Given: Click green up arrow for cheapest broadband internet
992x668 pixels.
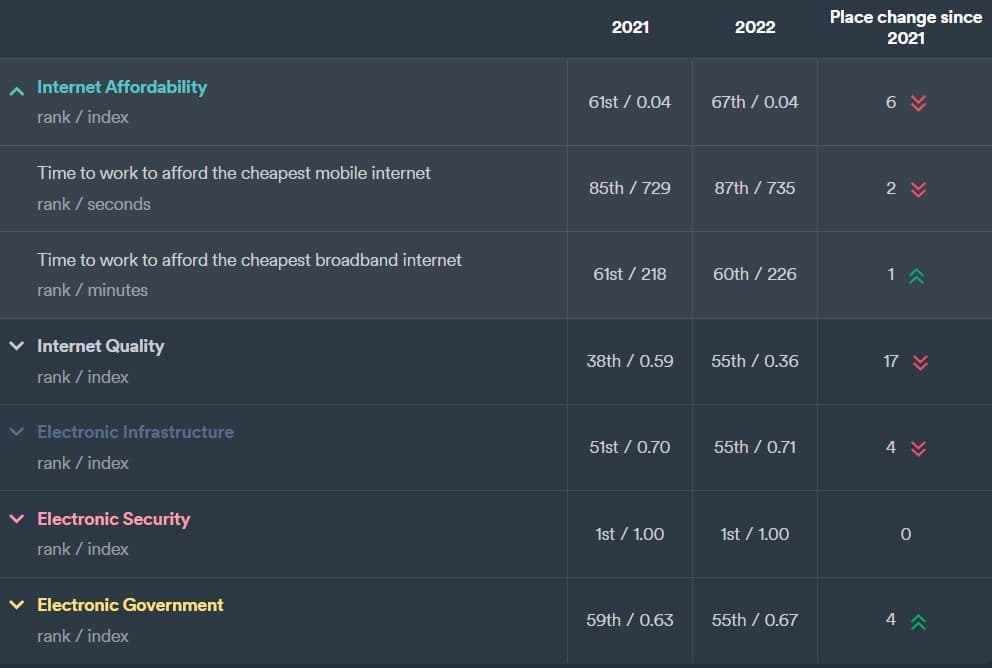Looking at the screenshot, I should point(917,276).
